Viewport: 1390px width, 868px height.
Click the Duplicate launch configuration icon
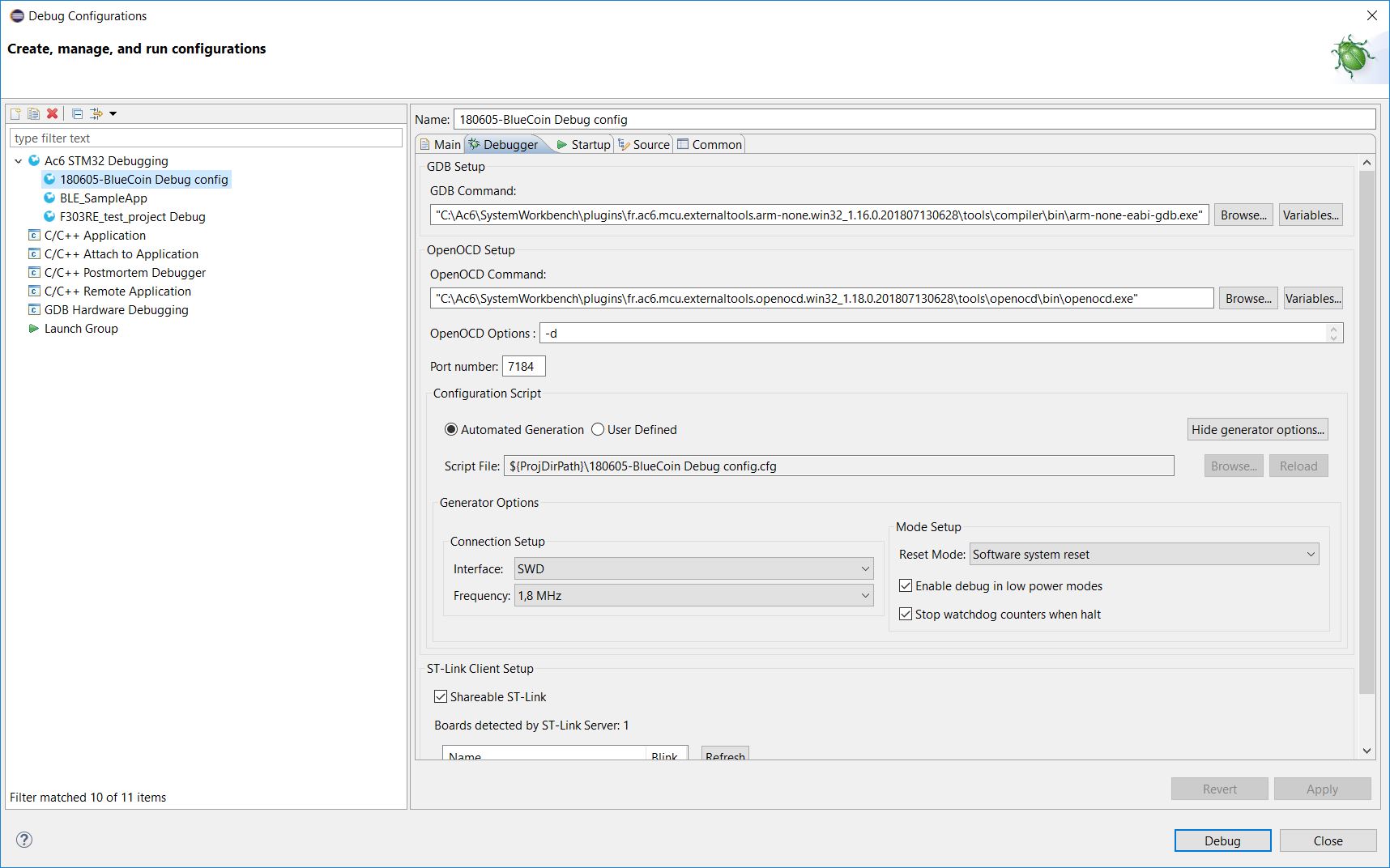click(33, 114)
